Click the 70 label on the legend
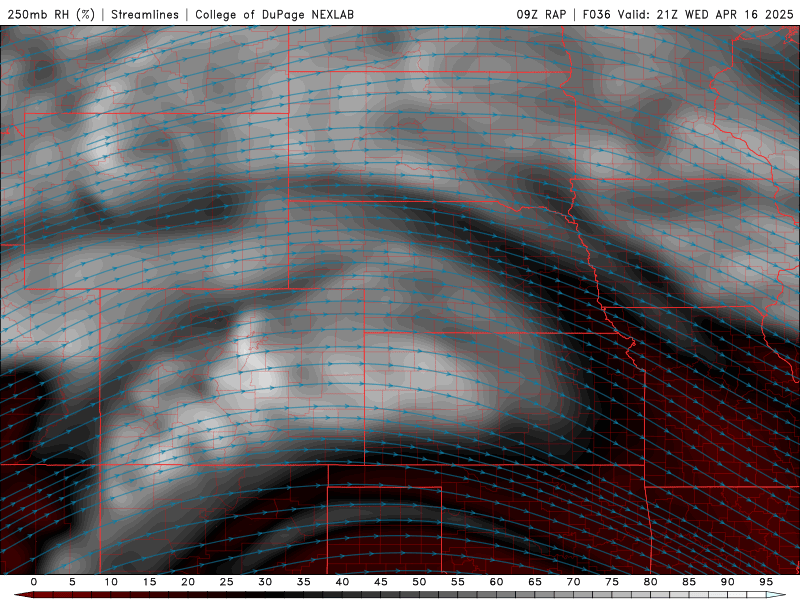This screenshot has width=800, height=600. click(573, 582)
